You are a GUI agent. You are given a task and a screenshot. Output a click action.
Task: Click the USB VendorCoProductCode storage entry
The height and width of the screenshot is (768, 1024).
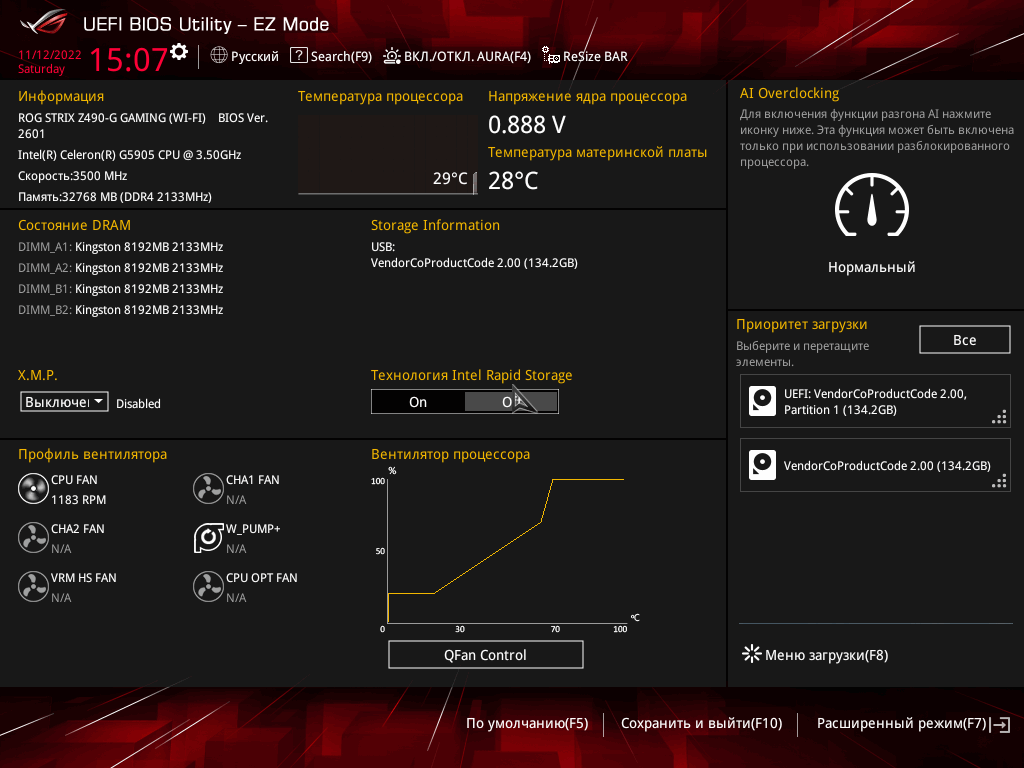(474, 263)
